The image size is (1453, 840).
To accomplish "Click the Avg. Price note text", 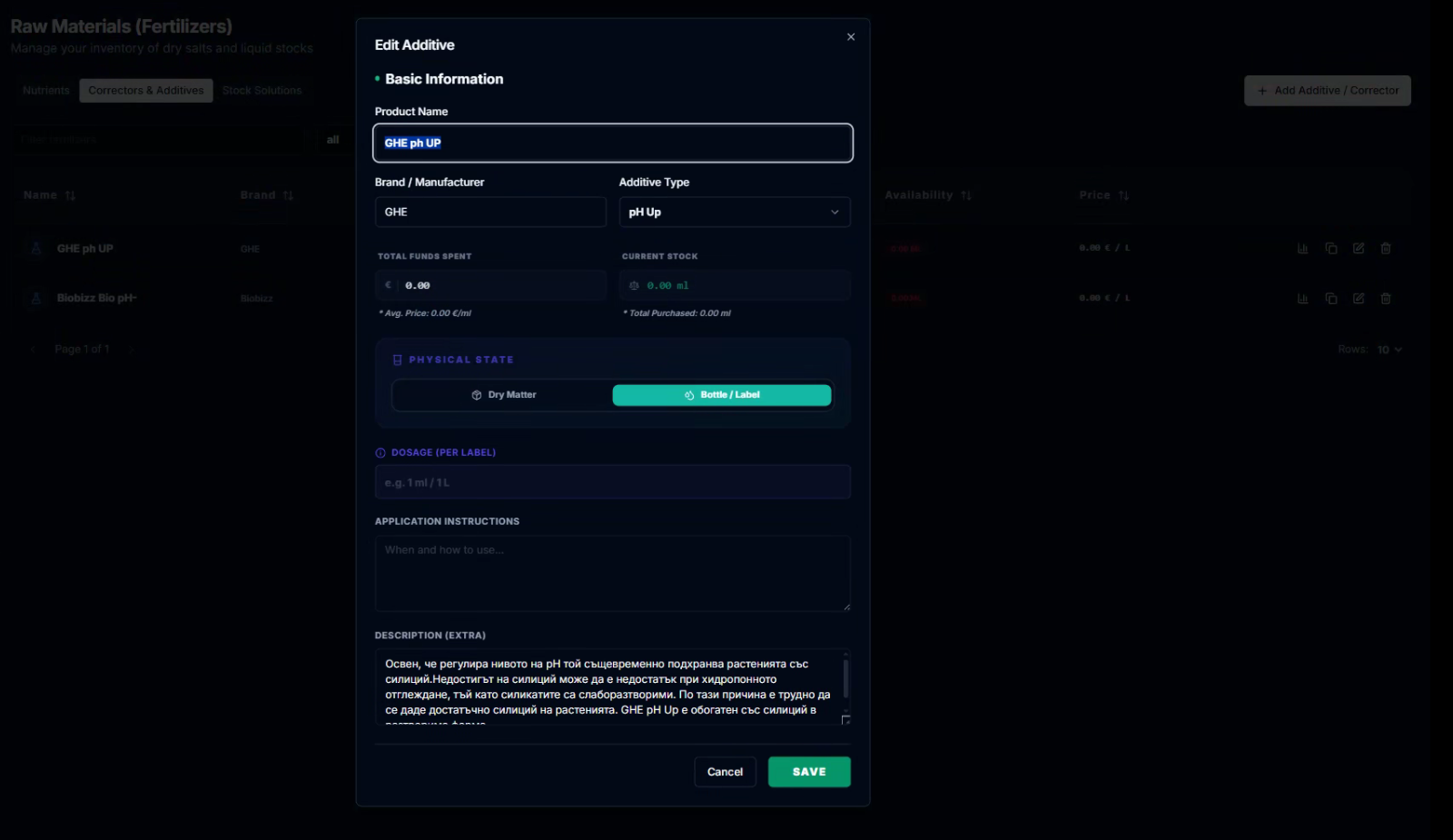I will pyautogui.click(x=425, y=313).
